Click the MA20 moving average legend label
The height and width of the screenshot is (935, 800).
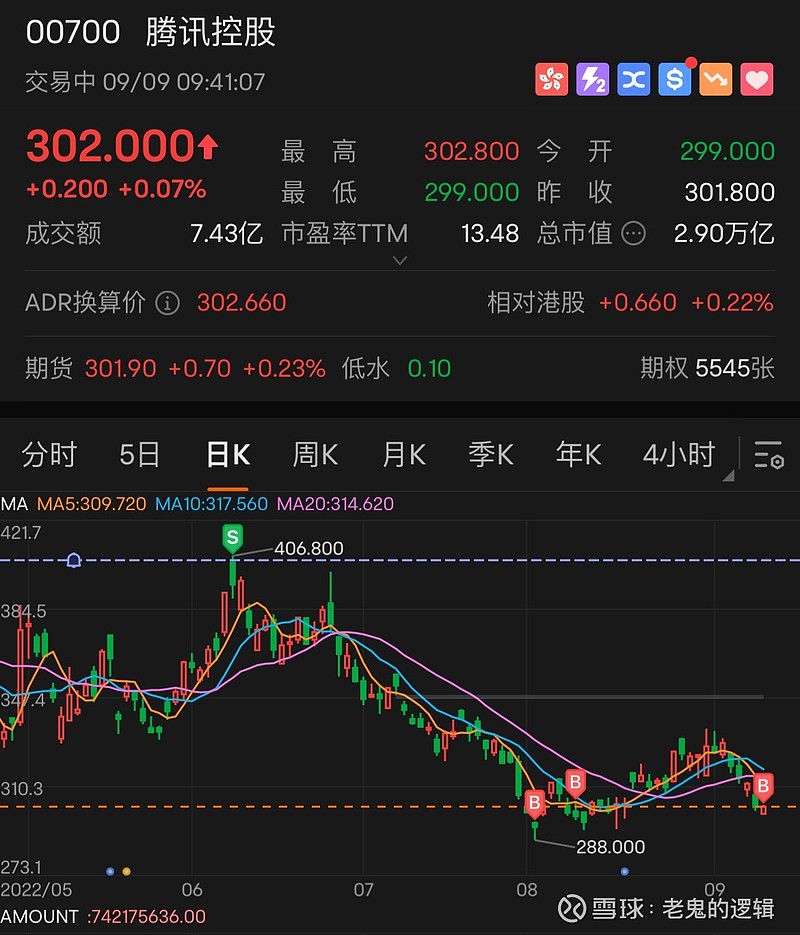pos(336,504)
